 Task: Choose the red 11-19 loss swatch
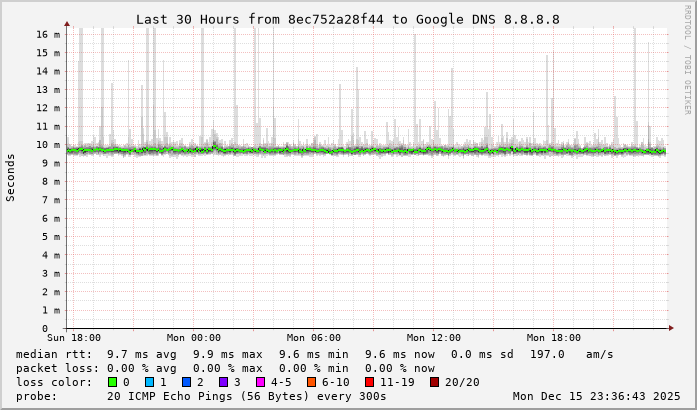(x=371, y=382)
